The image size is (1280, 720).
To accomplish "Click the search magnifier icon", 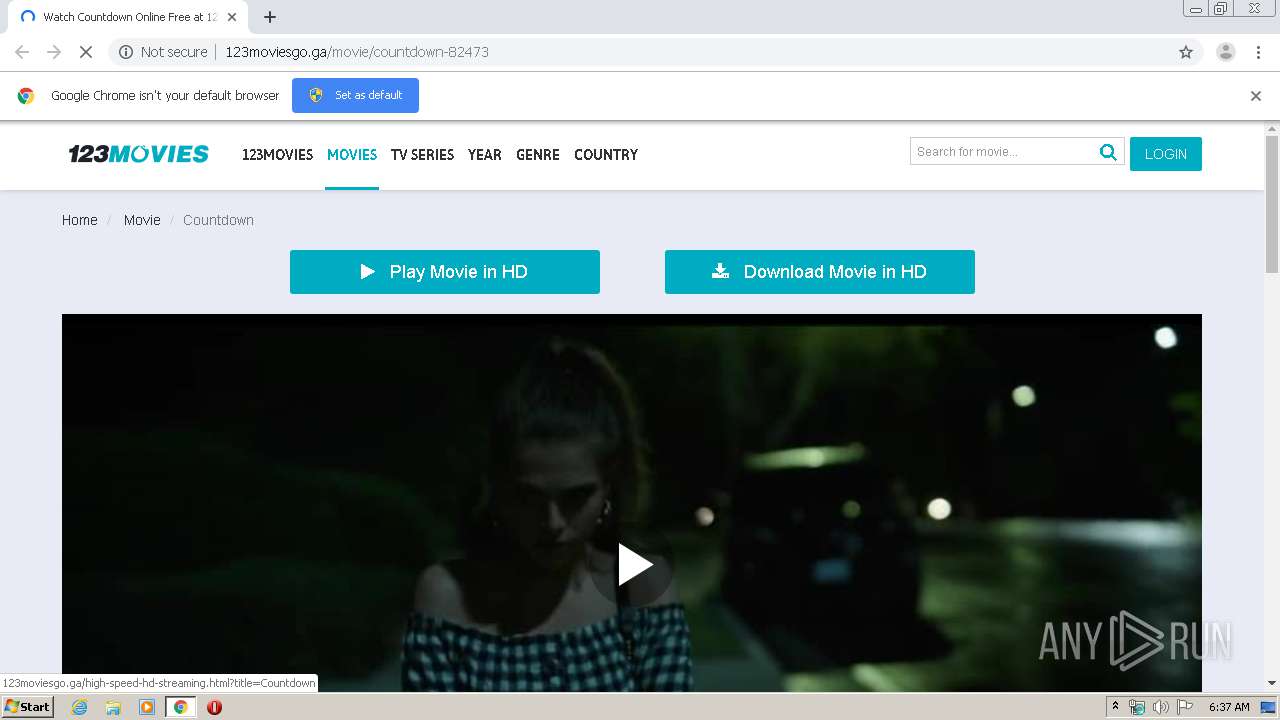I will coord(1108,152).
